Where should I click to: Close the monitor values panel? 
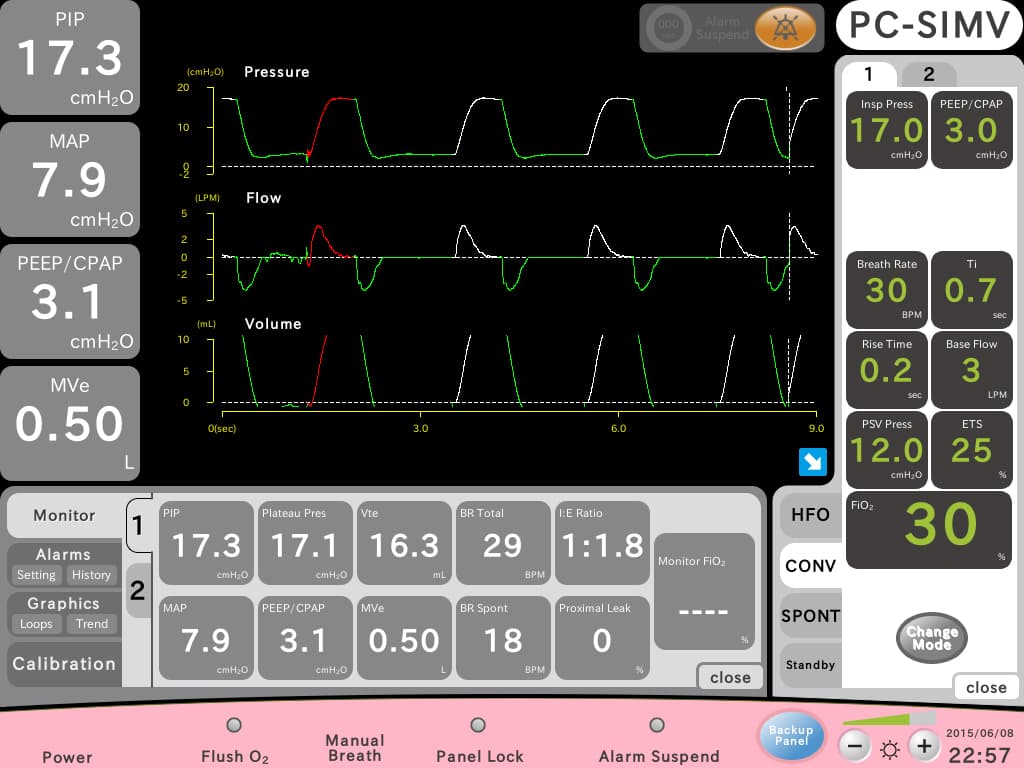730,677
